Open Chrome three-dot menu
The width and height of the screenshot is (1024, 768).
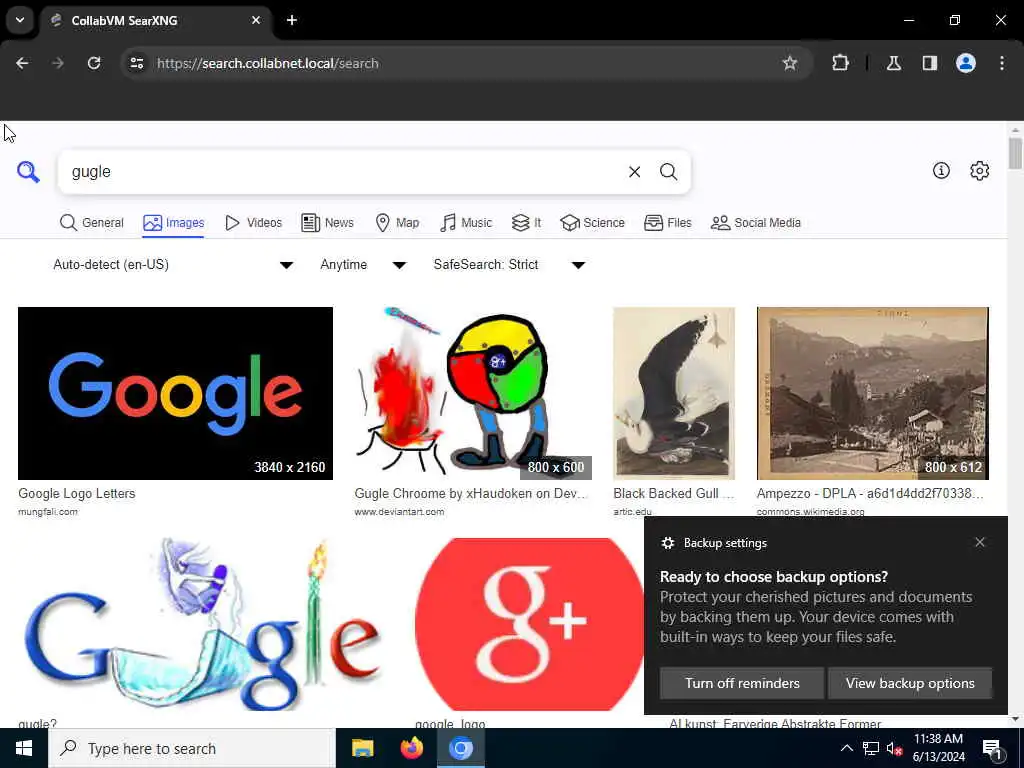click(x=1002, y=63)
